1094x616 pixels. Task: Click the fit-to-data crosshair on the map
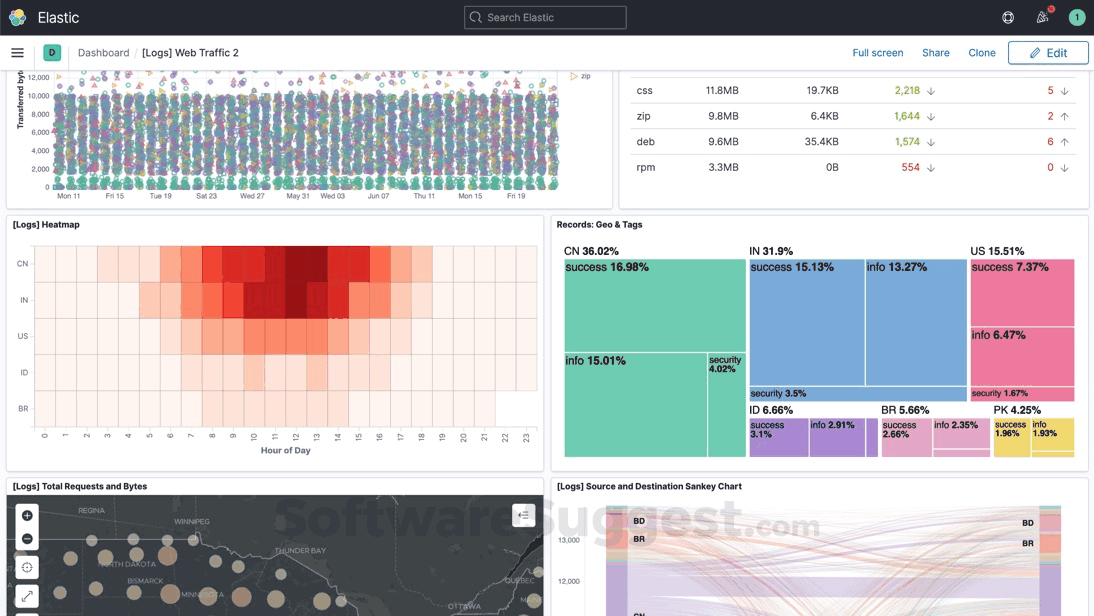tap(26, 567)
